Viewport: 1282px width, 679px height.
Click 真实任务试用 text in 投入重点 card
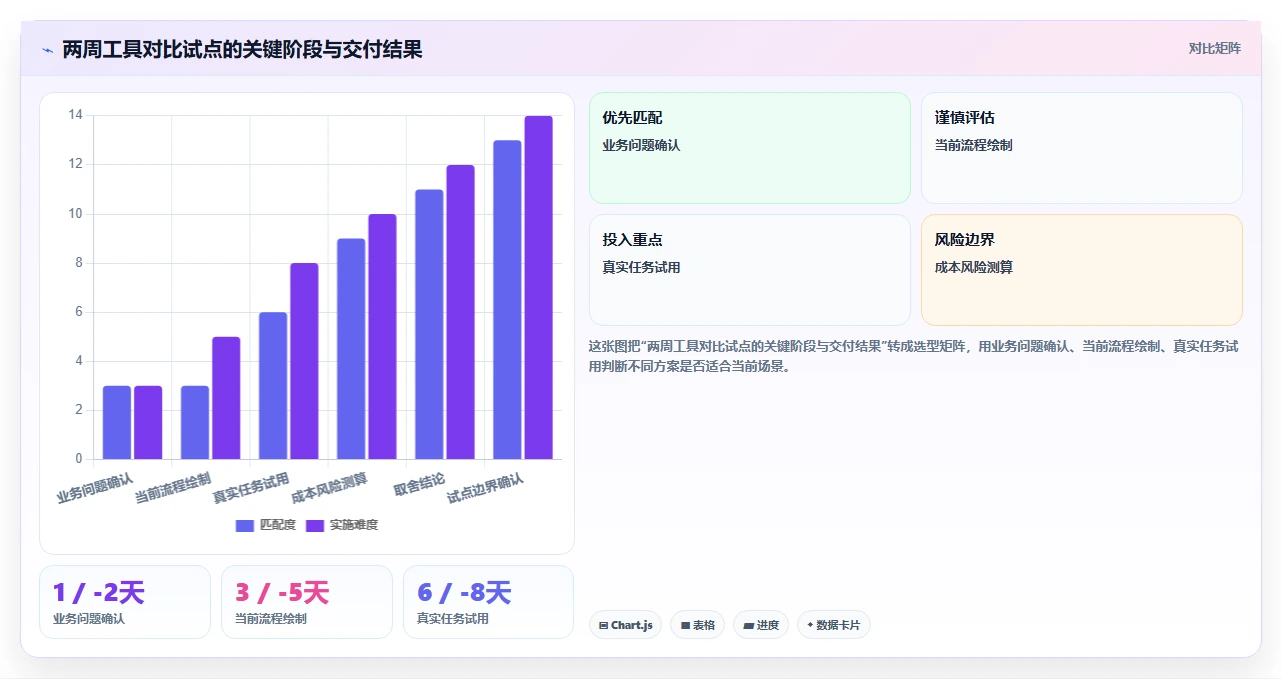pyautogui.click(x=641, y=267)
